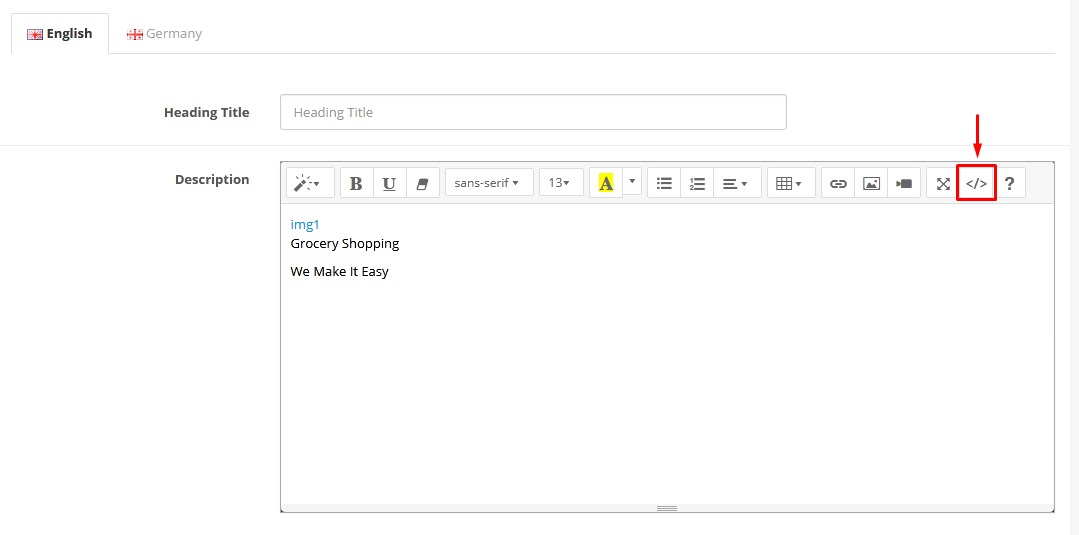Insert an unordered bullet list
1079x535 pixels.
[664, 183]
